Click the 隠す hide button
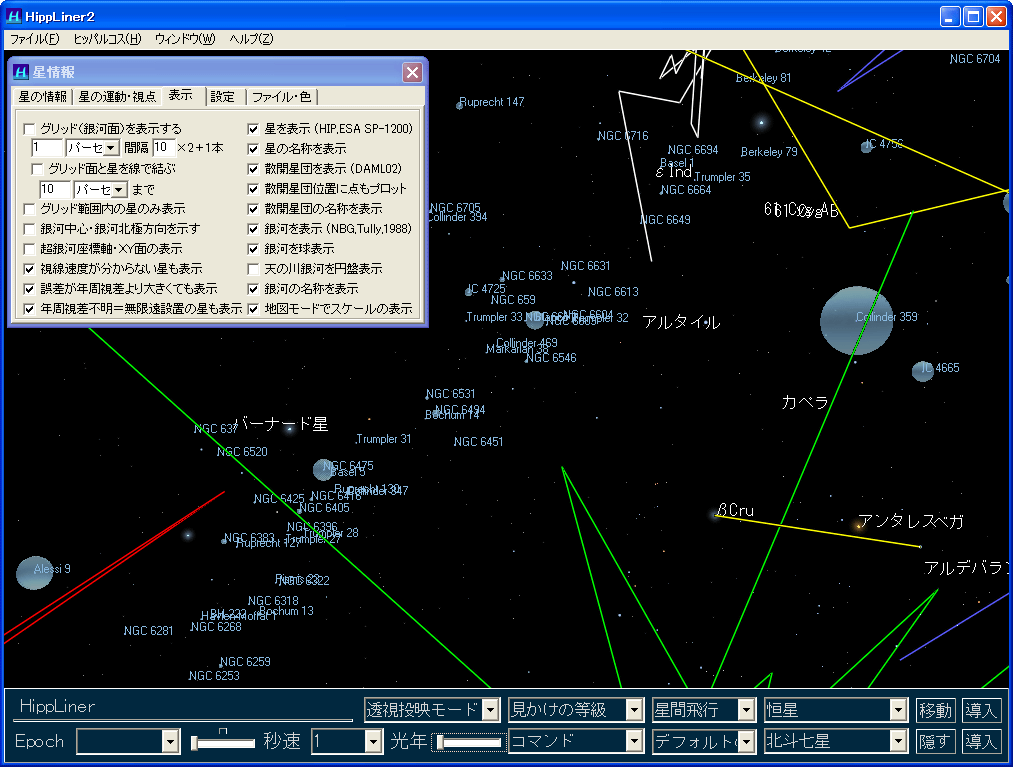Screen dimensions: 1013x767 (935, 742)
